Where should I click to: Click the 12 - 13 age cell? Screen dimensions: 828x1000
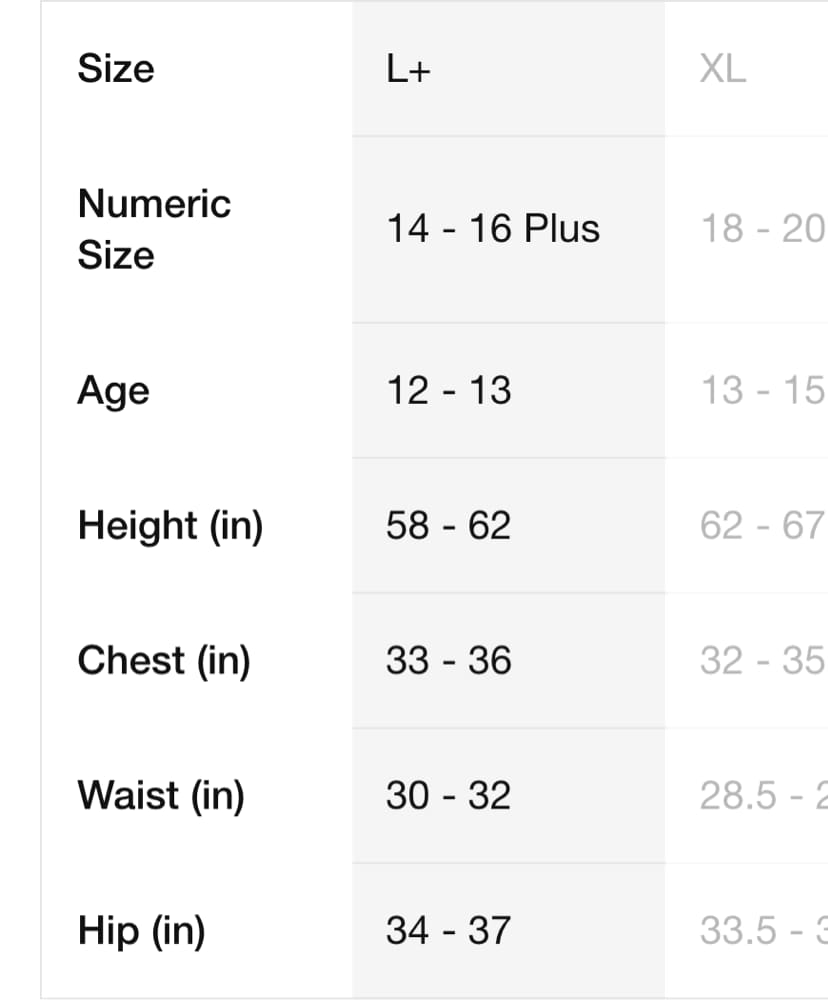(448, 391)
